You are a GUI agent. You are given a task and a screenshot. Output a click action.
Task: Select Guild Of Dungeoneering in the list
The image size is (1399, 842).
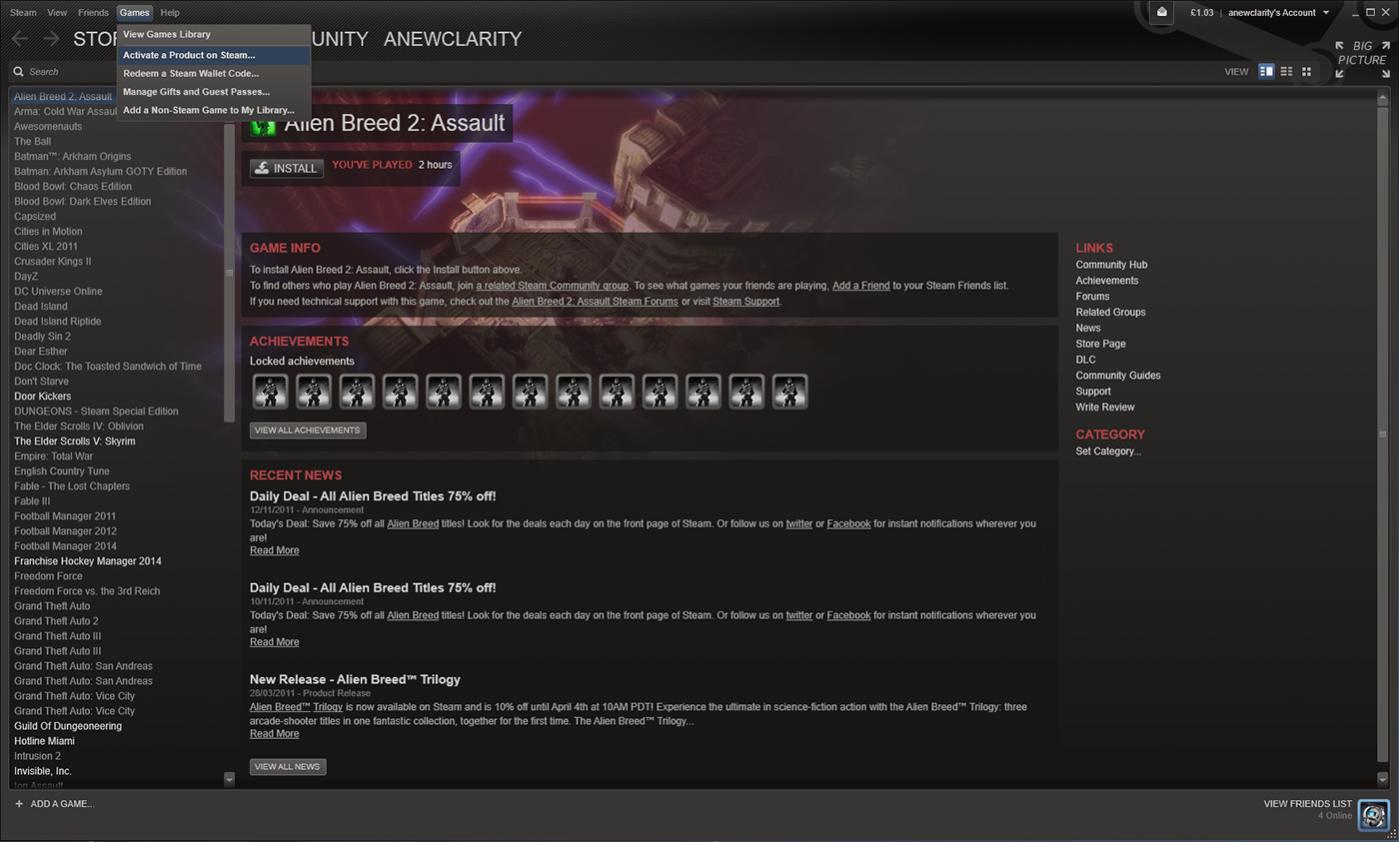67,727
